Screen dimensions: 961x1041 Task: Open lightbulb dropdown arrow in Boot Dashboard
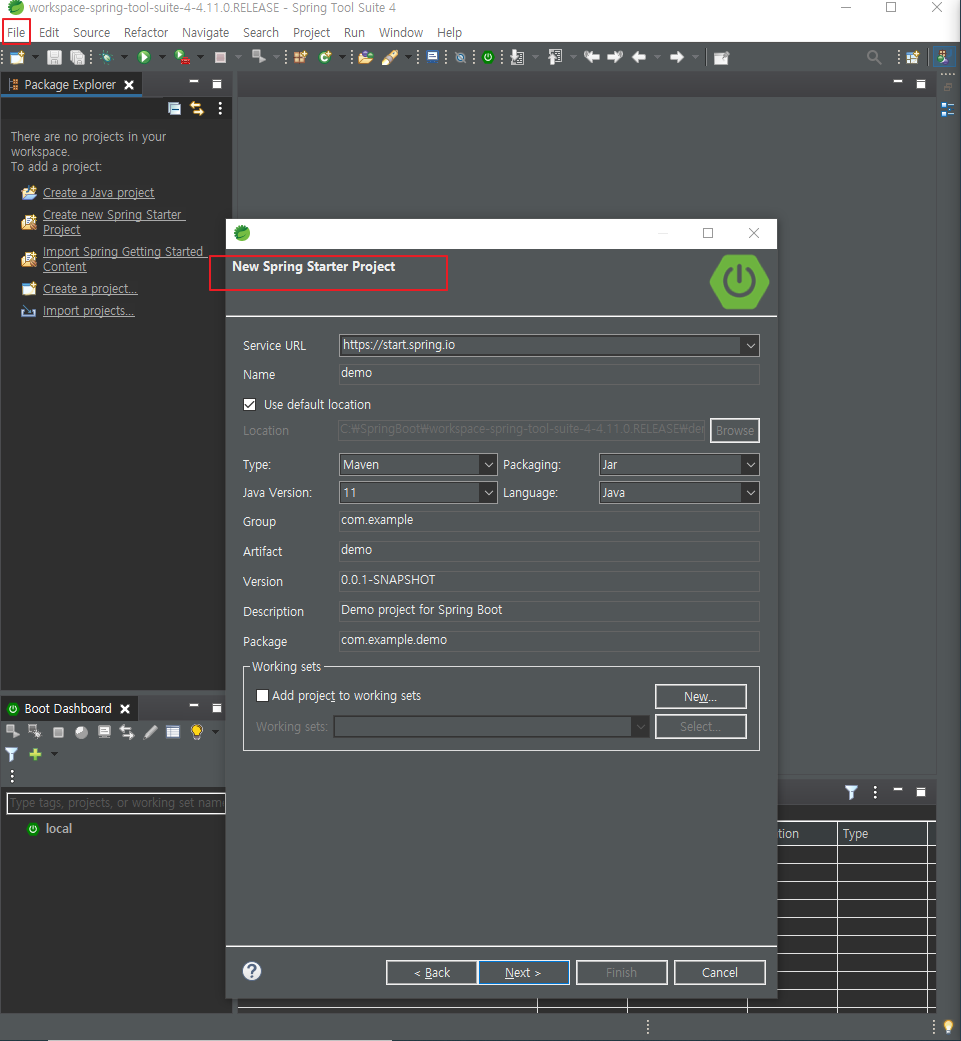pyautogui.click(x=215, y=732)
